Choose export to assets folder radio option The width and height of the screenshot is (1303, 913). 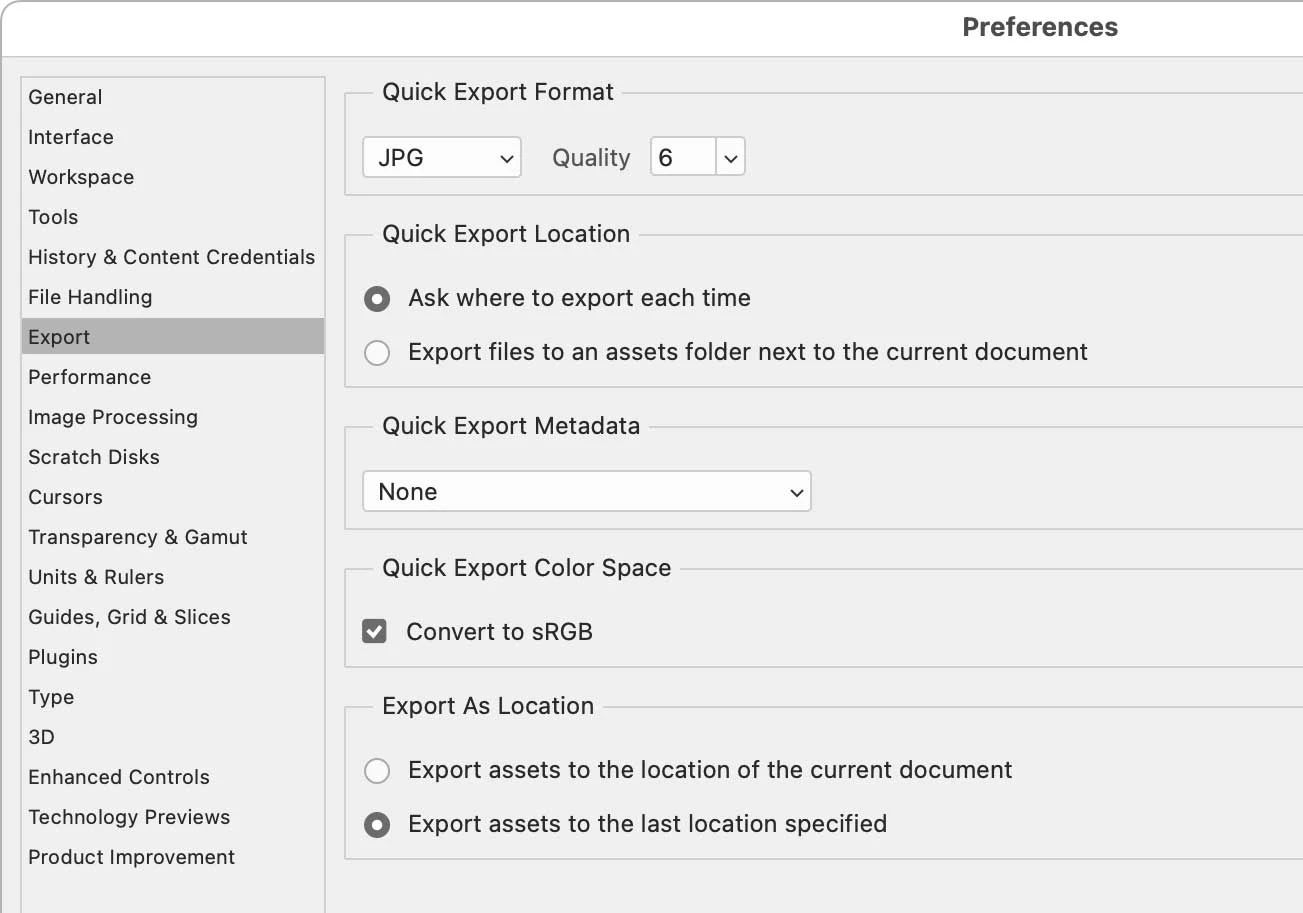pos(377,352)
